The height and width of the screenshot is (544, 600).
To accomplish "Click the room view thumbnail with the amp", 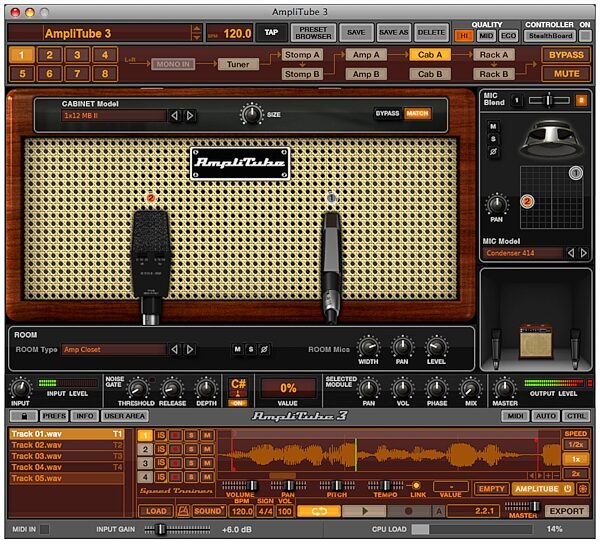I will coord(536,319).
